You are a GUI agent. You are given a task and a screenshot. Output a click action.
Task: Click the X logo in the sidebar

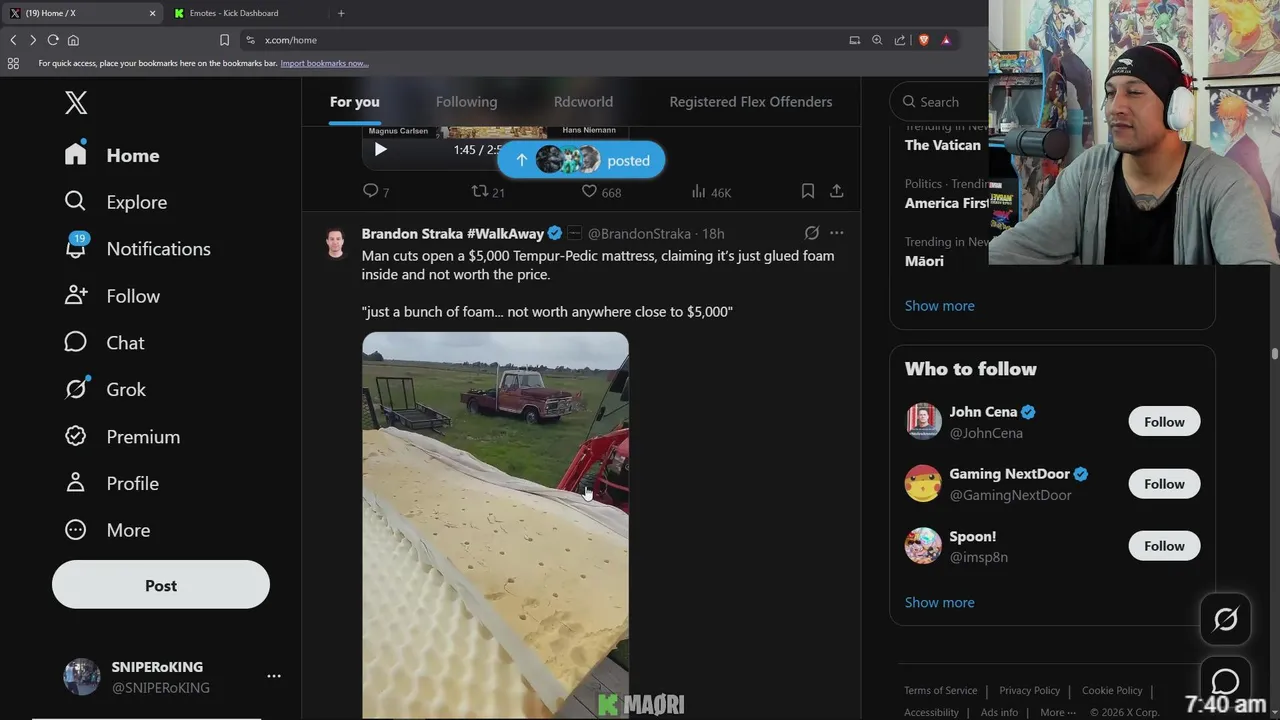coord(76,102)
